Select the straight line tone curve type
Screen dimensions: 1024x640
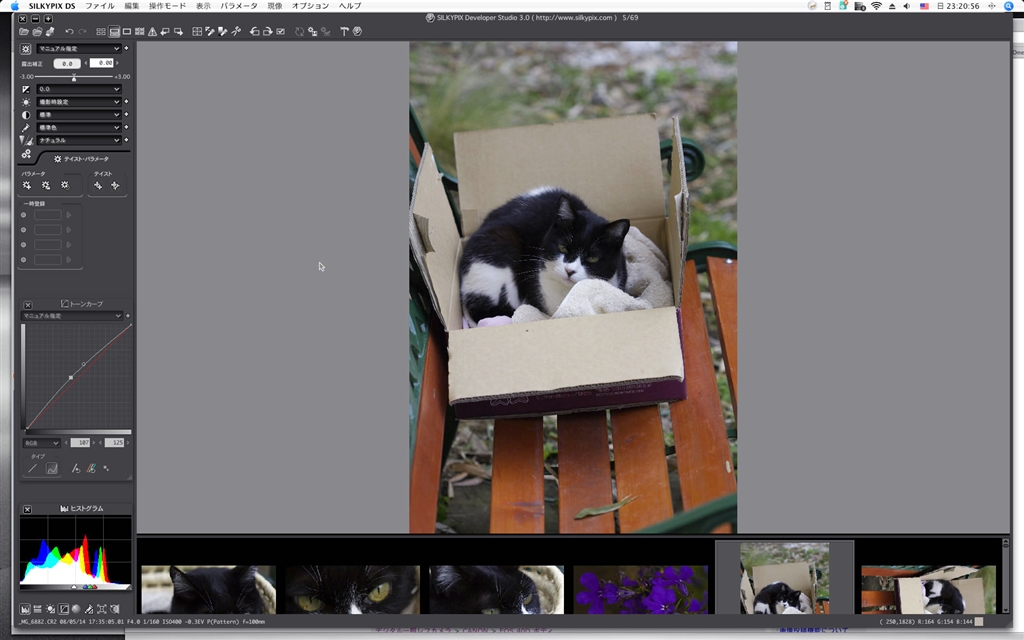point(32,468)
